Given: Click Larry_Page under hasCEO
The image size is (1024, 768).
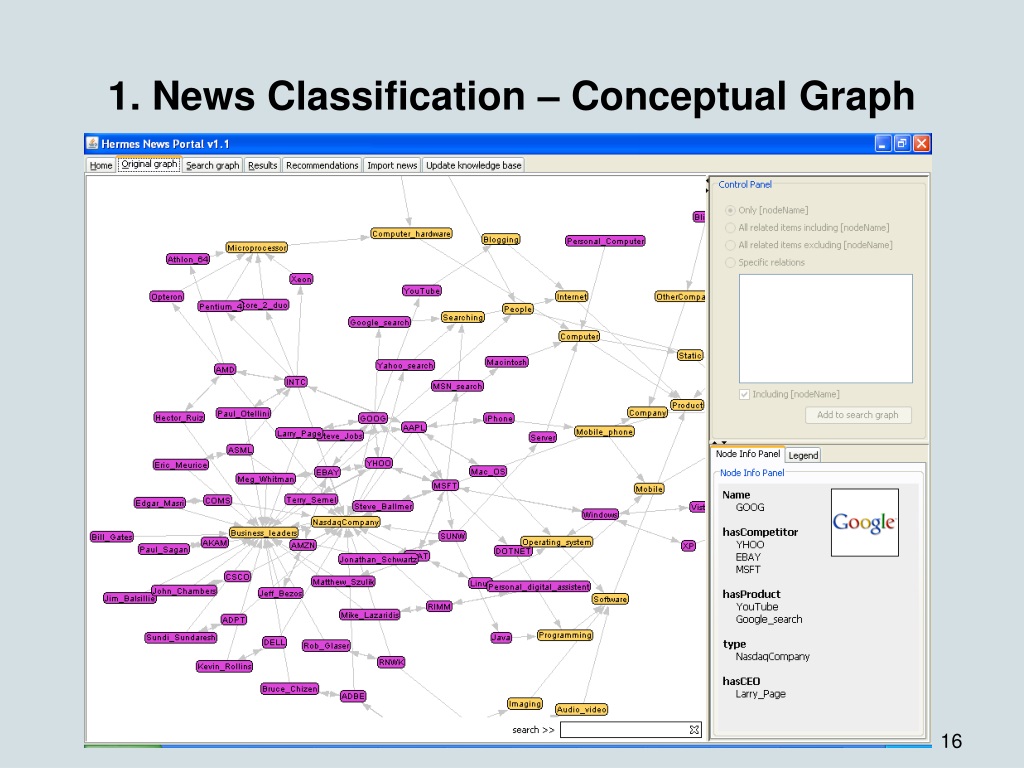Looking at the screenshot, I should (760, 694).
